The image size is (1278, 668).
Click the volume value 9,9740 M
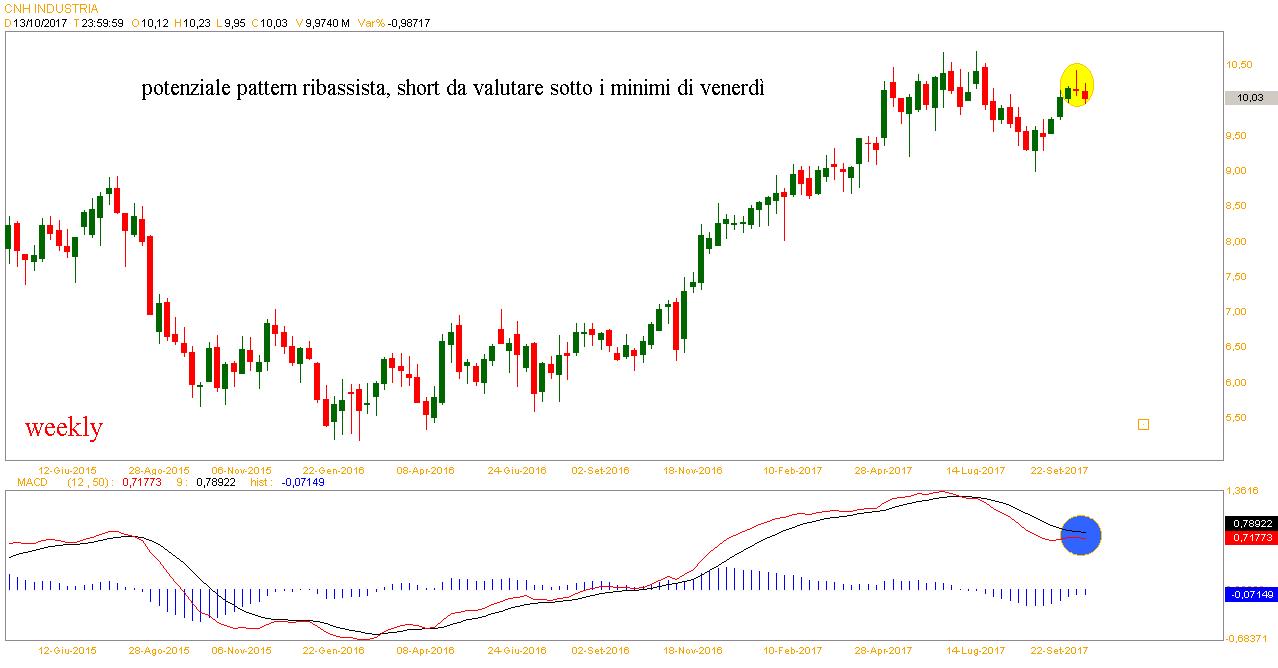pos(327,24)
